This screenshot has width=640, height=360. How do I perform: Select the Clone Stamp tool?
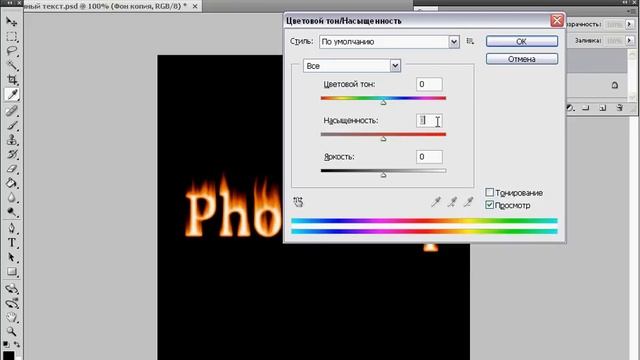tap(11, 140)
